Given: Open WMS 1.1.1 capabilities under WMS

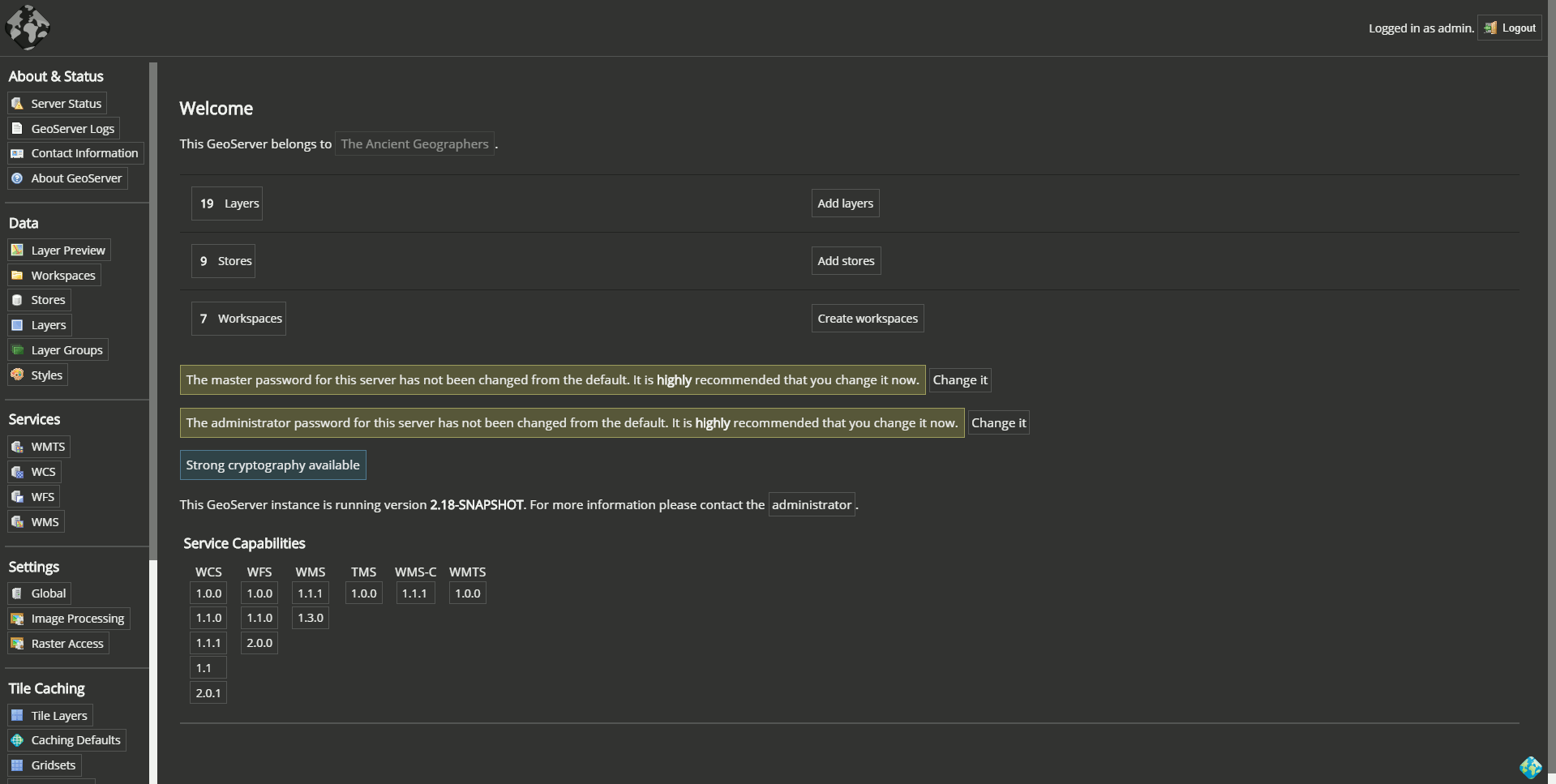Looking at the screenshot, I should coord(311,593).
